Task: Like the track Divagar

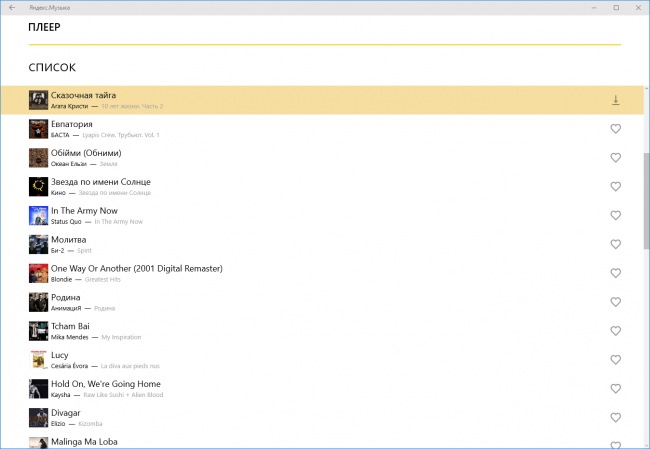Action: pyautogui.click(x=616, y=417)
